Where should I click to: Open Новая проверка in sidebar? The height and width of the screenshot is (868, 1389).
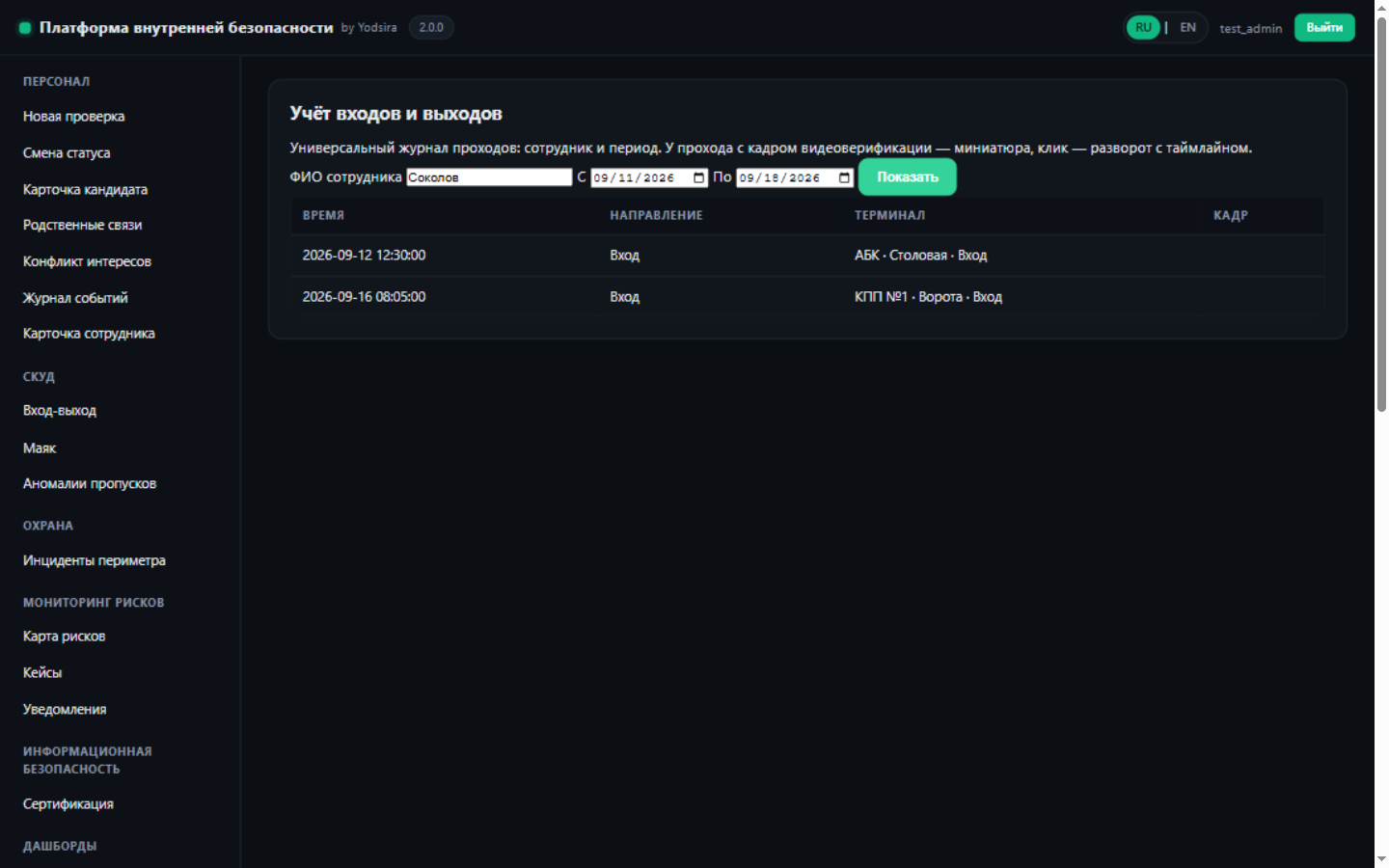[74, 117]
